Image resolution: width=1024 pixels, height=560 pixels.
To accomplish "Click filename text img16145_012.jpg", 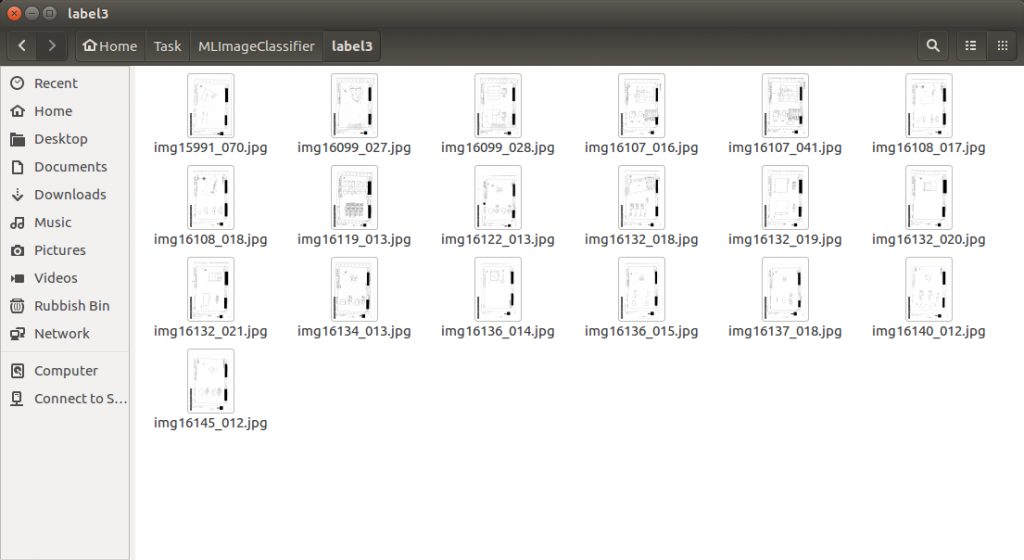I will [x=210, y=424].
